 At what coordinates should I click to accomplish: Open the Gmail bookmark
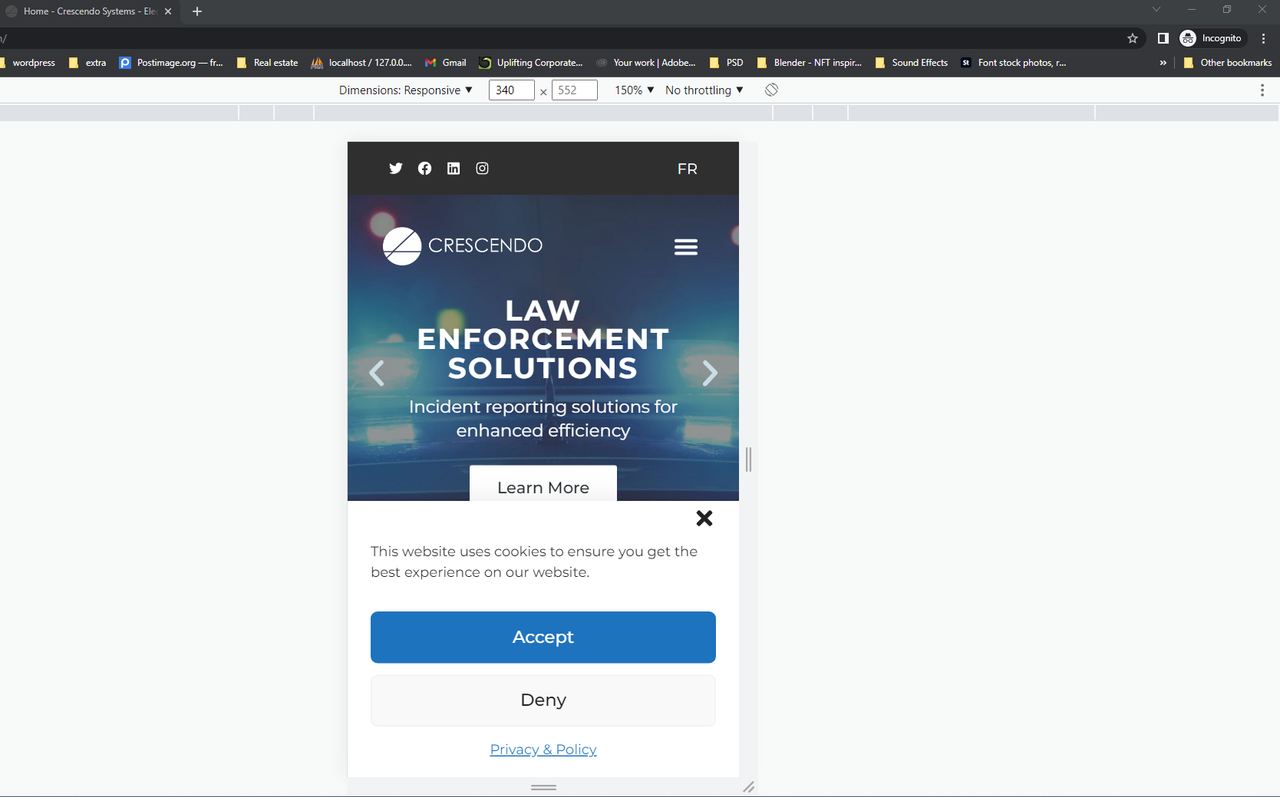(446, 62)
